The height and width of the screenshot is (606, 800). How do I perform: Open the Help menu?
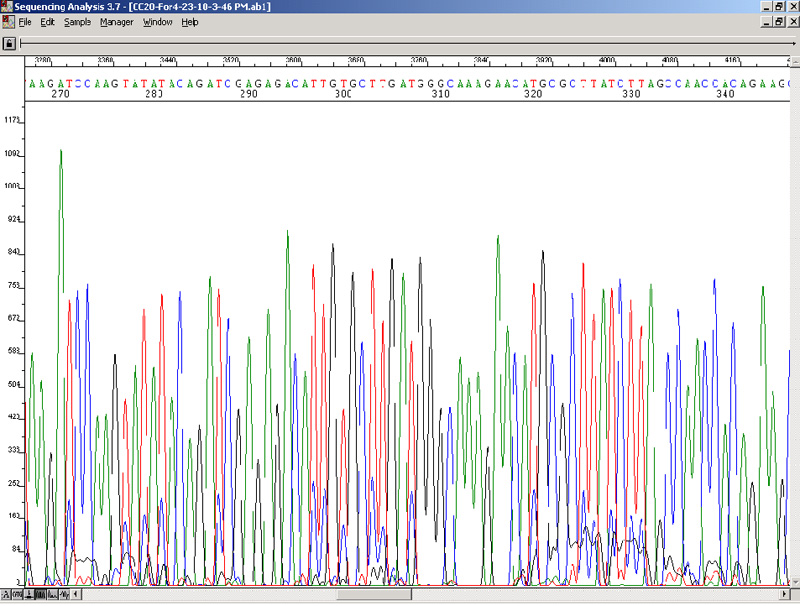tap(190, 22)
